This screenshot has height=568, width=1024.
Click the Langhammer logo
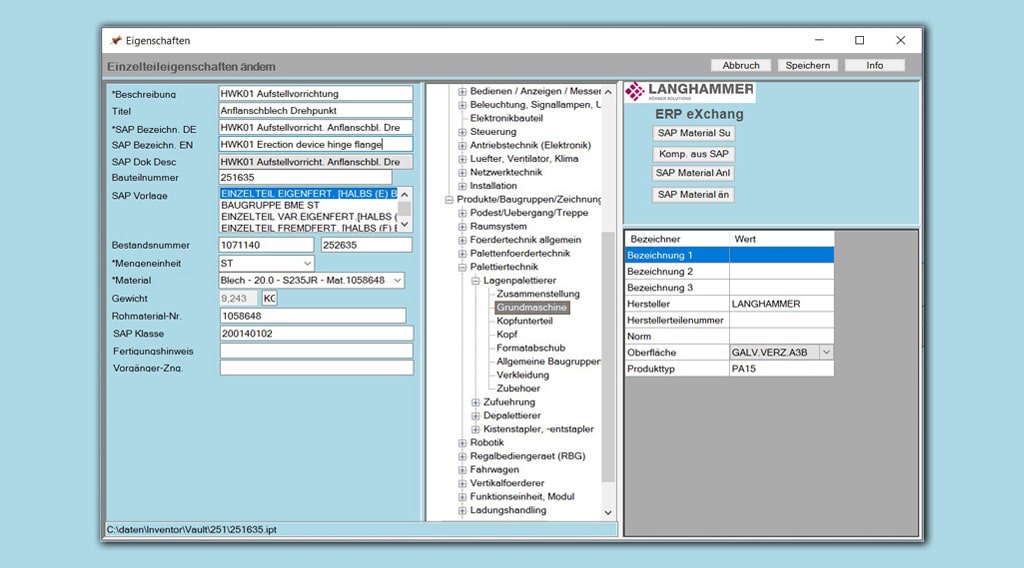tap(689, 93)
